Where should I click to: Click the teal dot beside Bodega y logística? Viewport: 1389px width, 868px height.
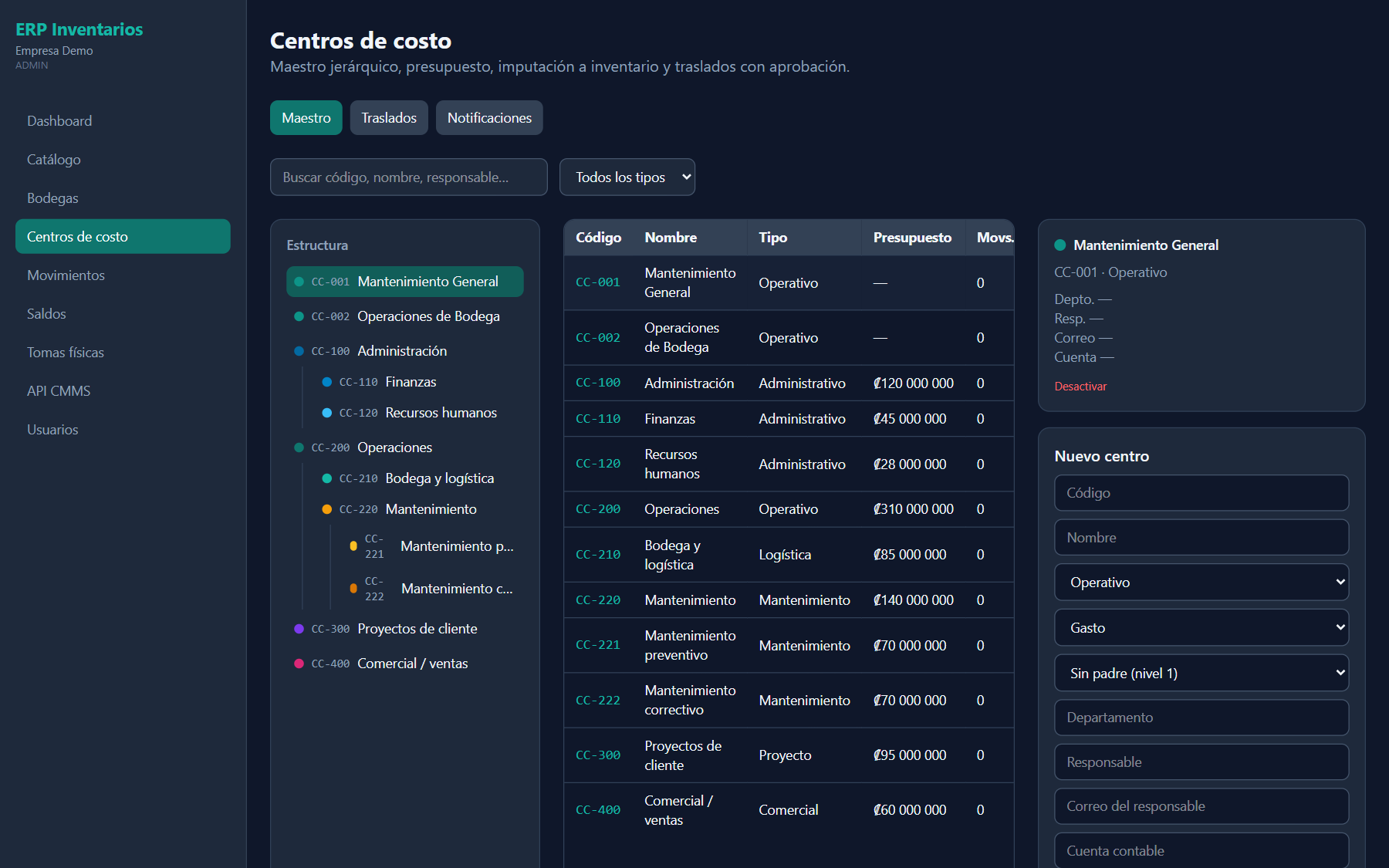pos(326,478)
